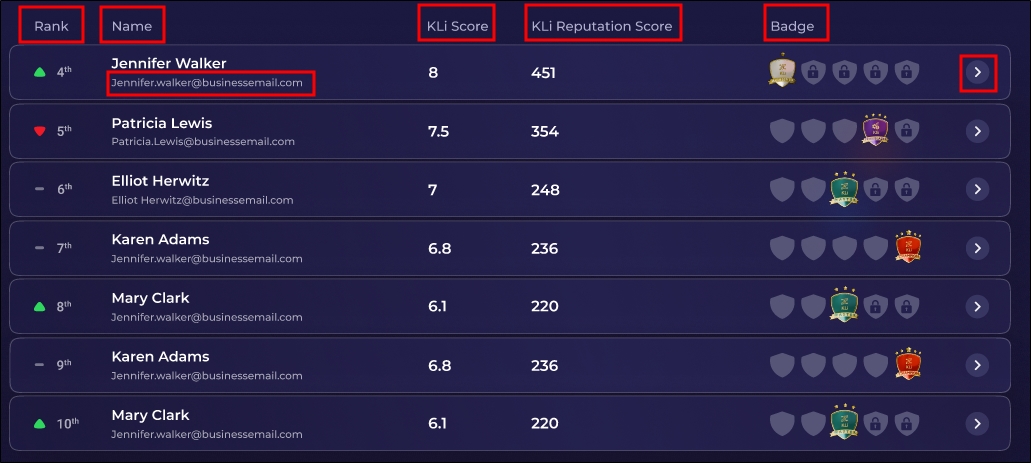Click the red down arrow beside 5th rank
The image size is (1031, 463).
[x=39, y=132]
